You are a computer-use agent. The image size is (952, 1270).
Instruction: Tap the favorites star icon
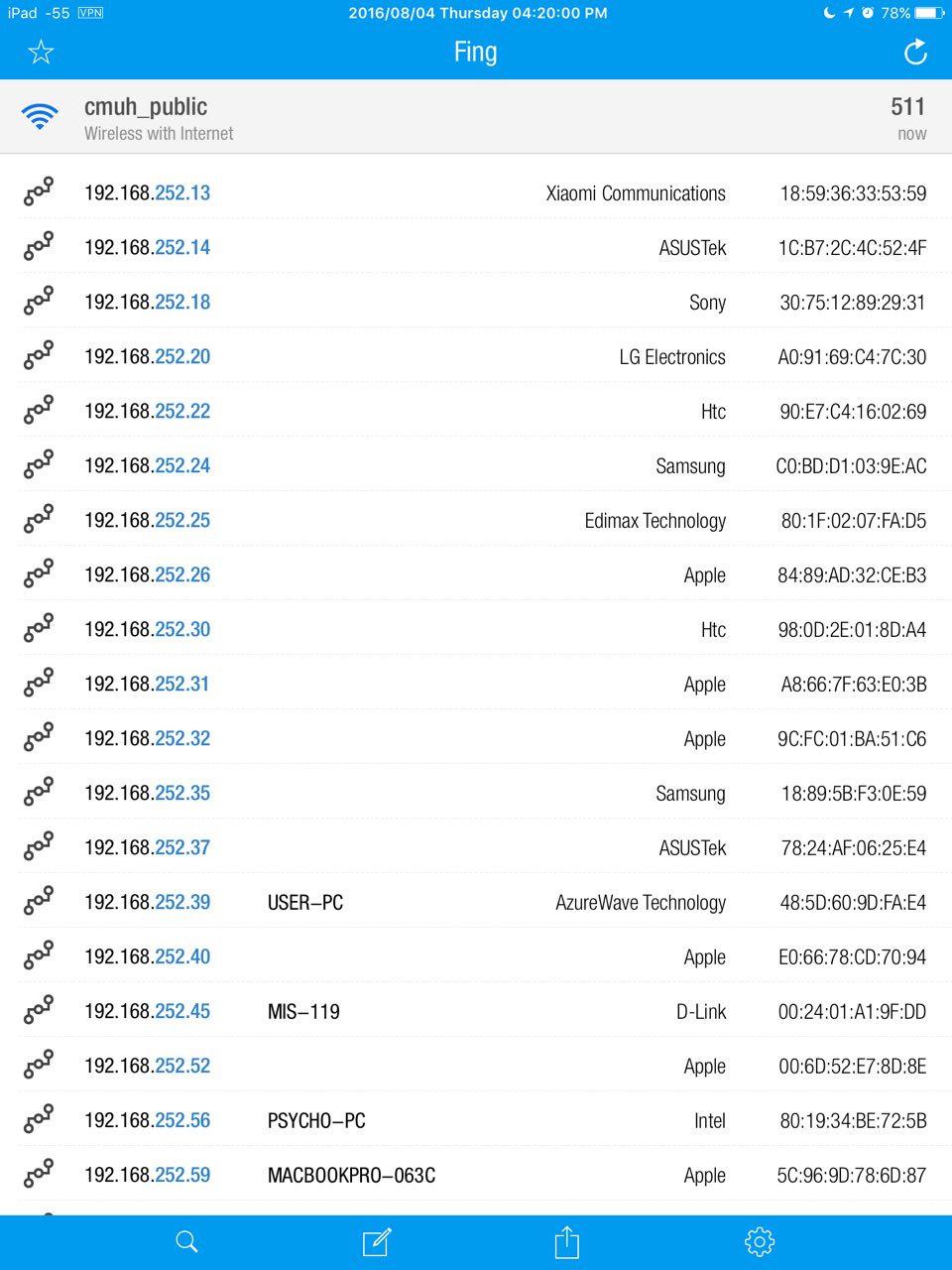(41, 52)
